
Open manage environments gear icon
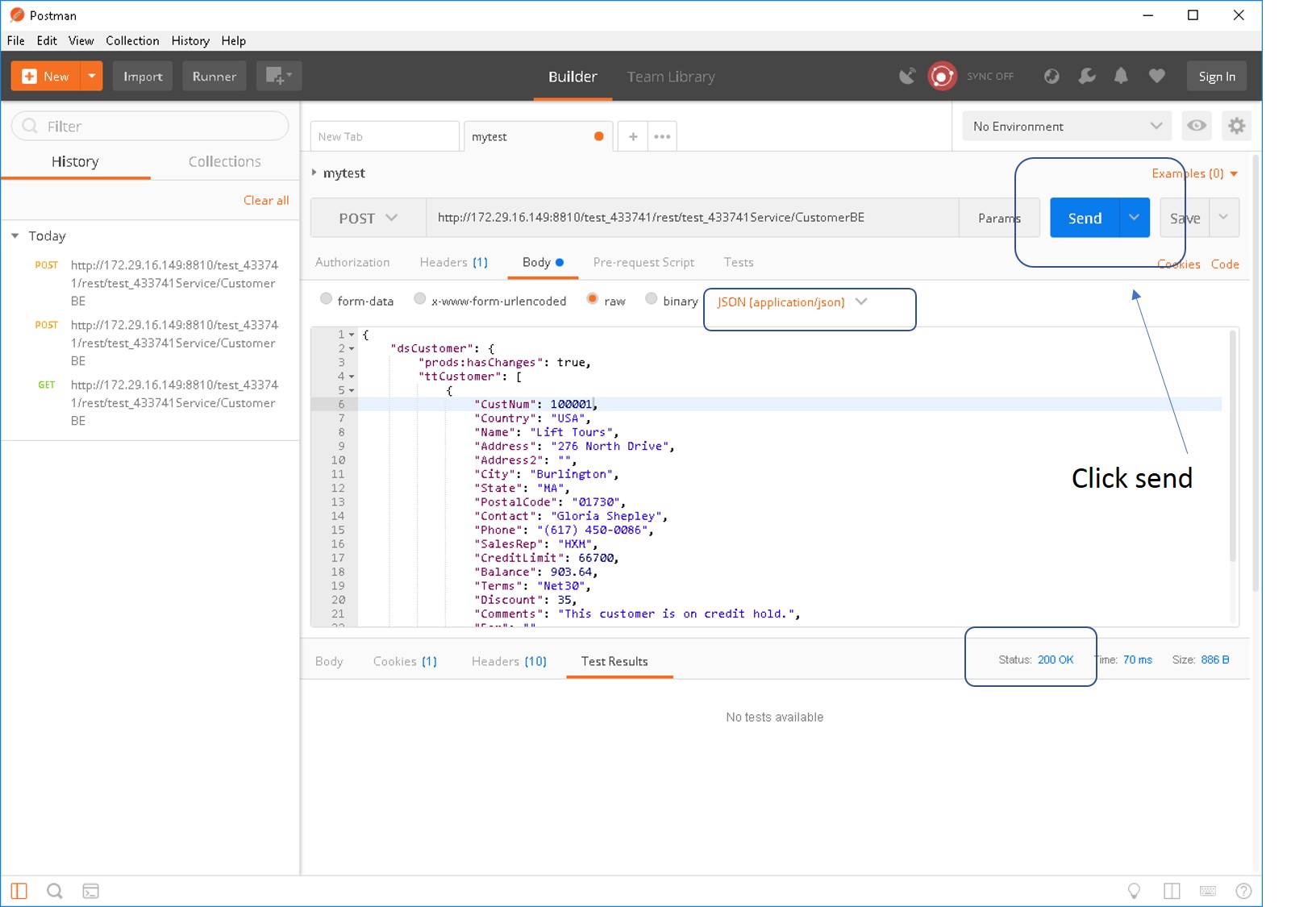click(1236, 126)
